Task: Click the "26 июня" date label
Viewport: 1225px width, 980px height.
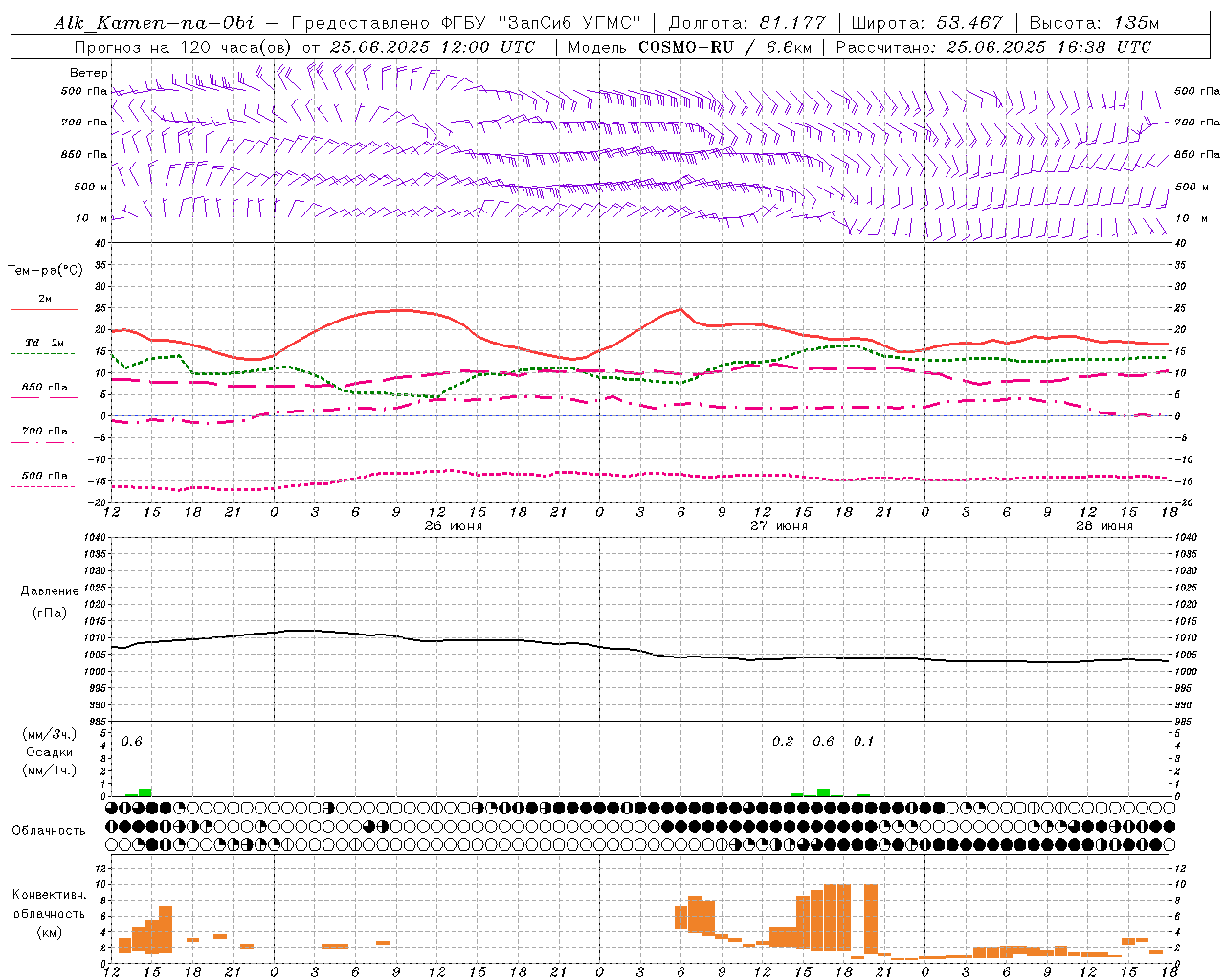Action: pos(455,526)
